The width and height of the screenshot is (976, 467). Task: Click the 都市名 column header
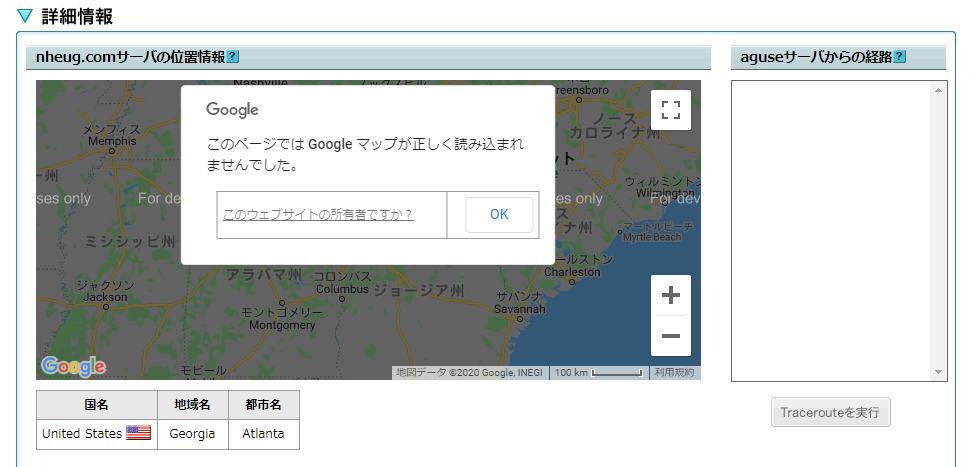[x=263, y=405]
